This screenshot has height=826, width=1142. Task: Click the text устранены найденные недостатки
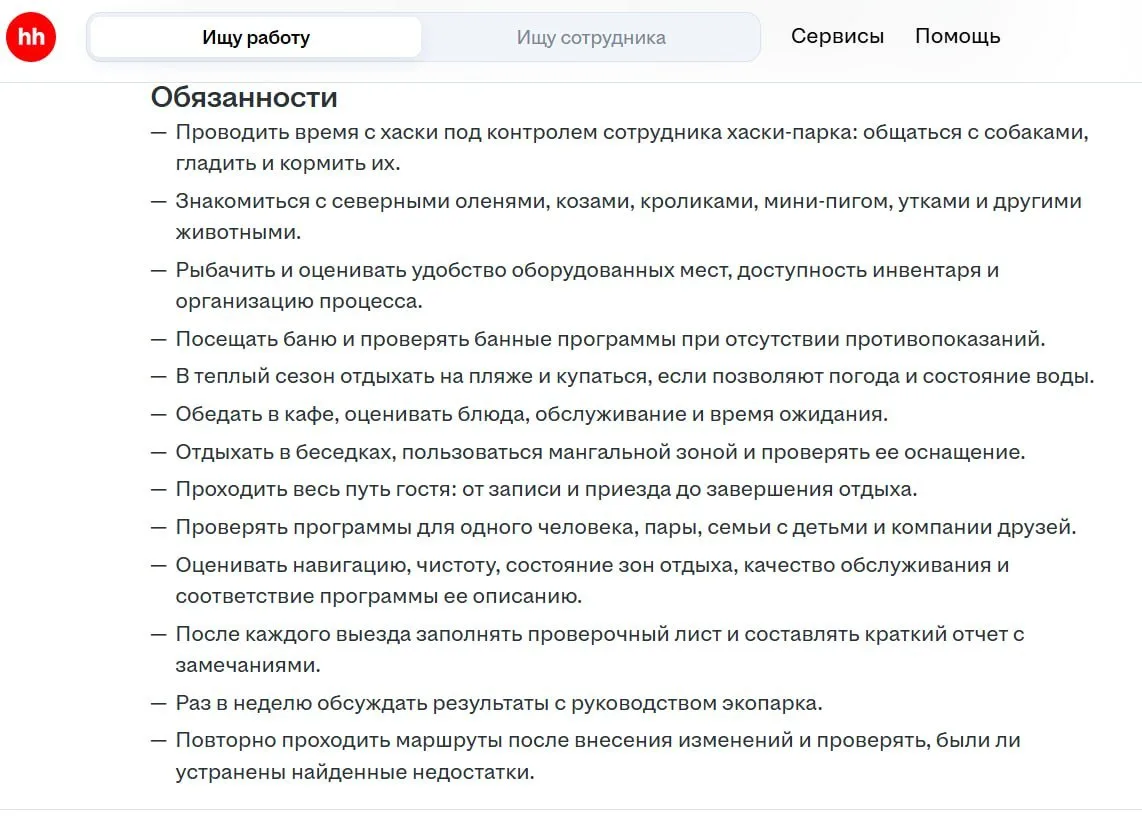[355, 772]
